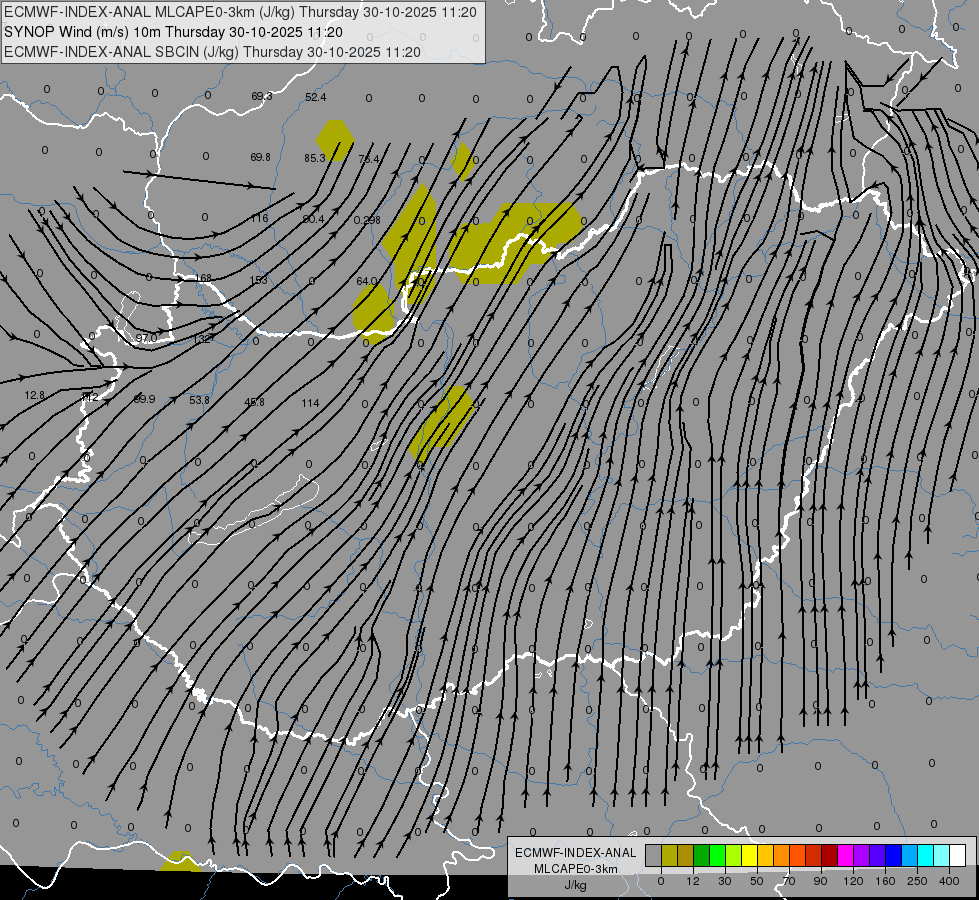Select the bright green legend swatch
This screenshot has width=979, height=900.
pos(717,856)
